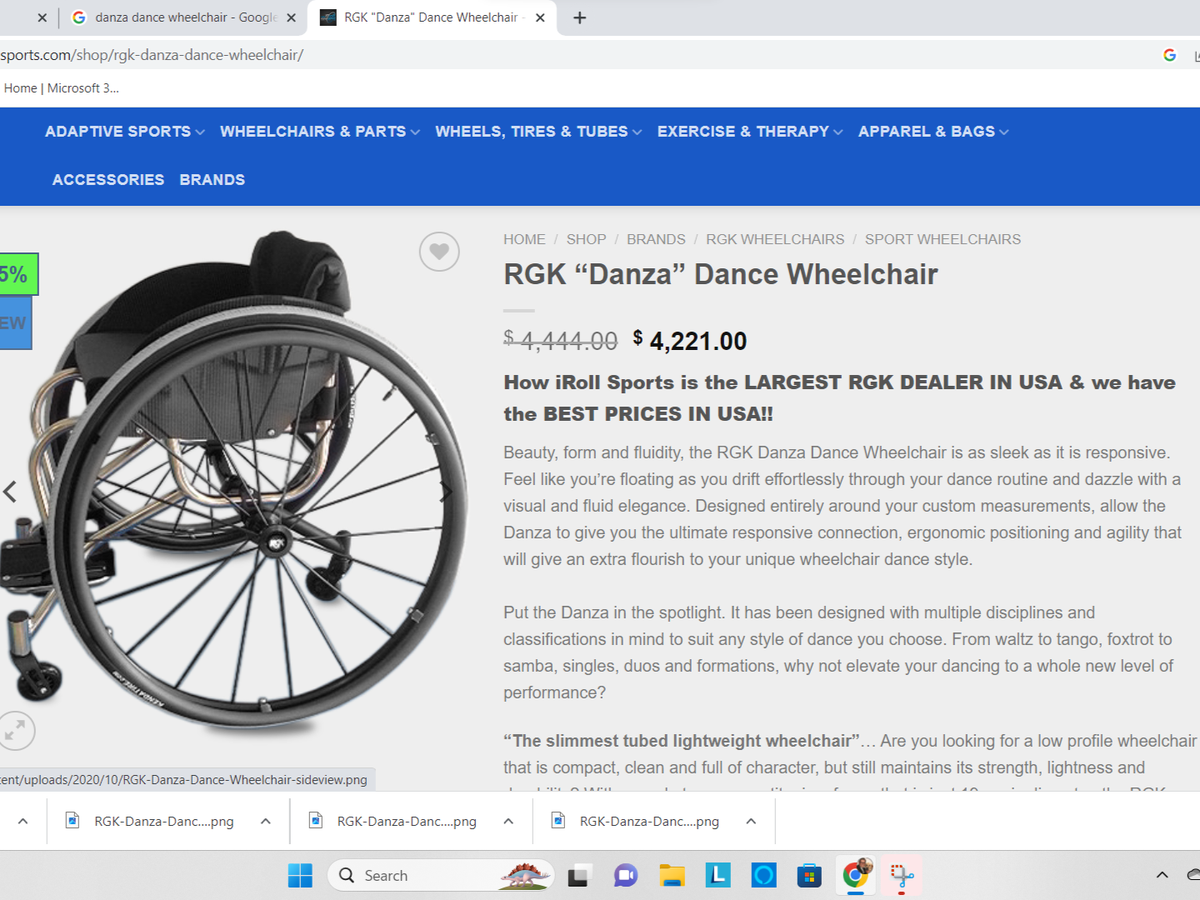Viewport: 1200px width, 900px height.
Task: Open options for first downloaded PNG
Action: (265, 821)
